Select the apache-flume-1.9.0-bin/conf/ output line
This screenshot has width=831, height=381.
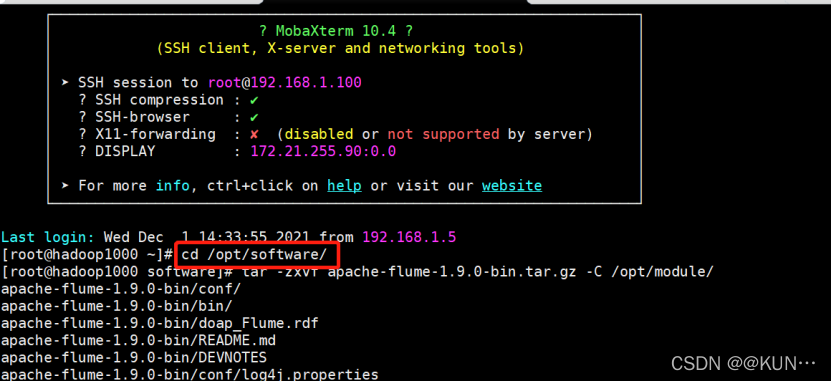click(x=121, y=289)
